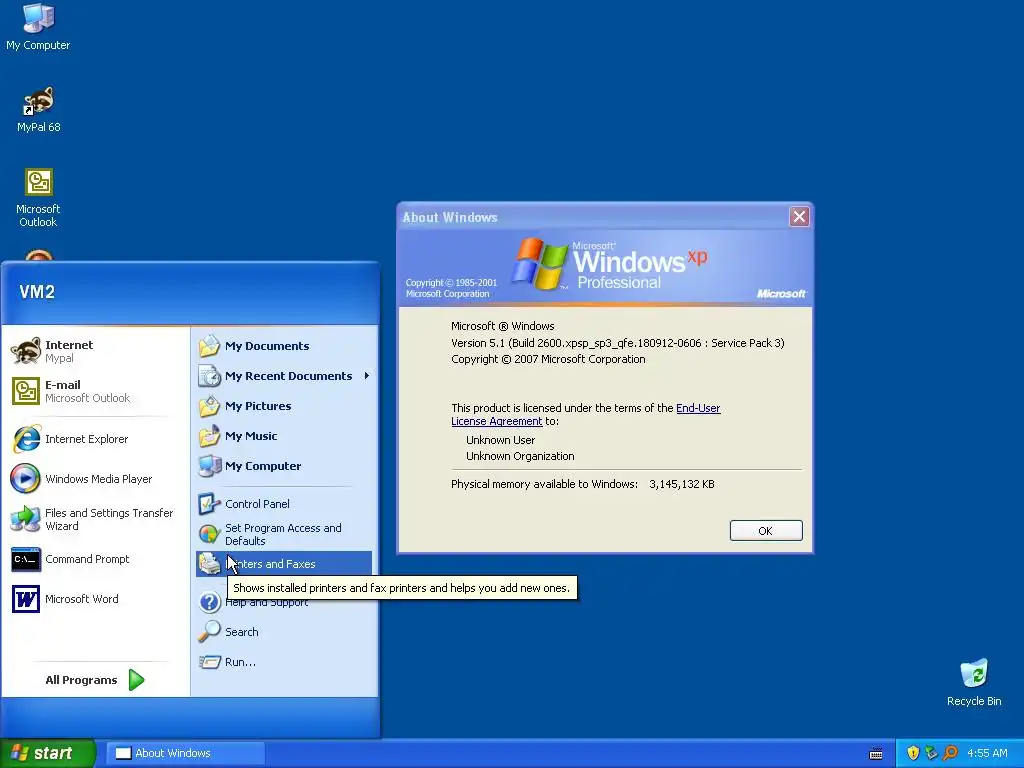Open the Run... dialog entry

click(284, 662)
